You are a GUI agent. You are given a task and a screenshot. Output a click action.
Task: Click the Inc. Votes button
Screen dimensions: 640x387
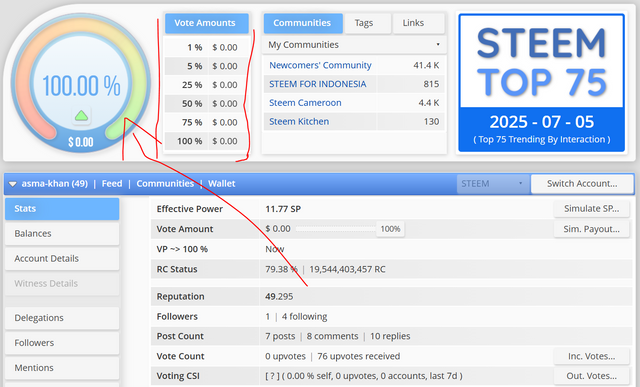tap(591, 356)
